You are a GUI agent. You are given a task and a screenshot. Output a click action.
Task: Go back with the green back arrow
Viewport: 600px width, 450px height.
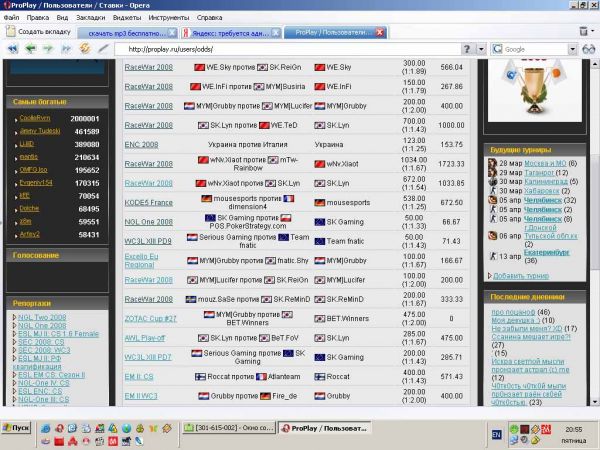pyautogui.click(x=31, y=49)
